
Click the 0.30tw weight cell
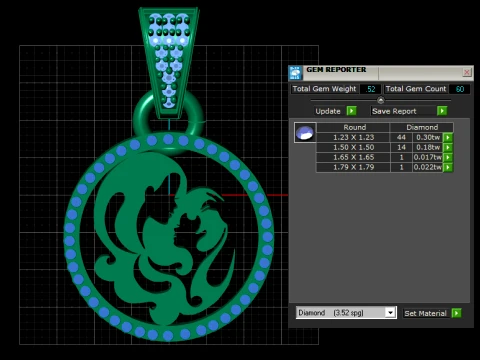tap(428, 137)
